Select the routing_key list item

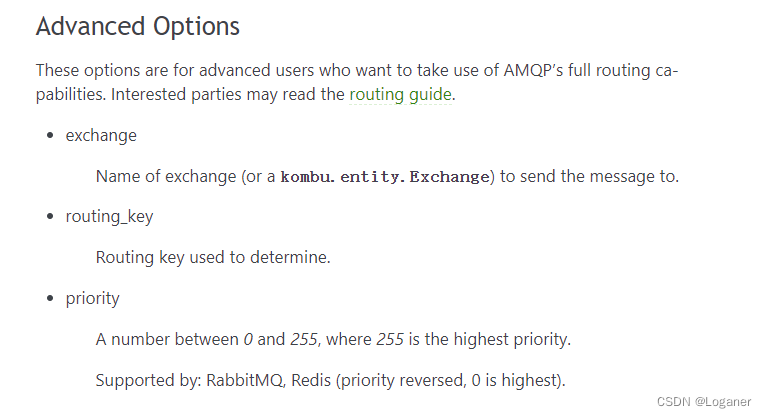(x=110, y=217)
